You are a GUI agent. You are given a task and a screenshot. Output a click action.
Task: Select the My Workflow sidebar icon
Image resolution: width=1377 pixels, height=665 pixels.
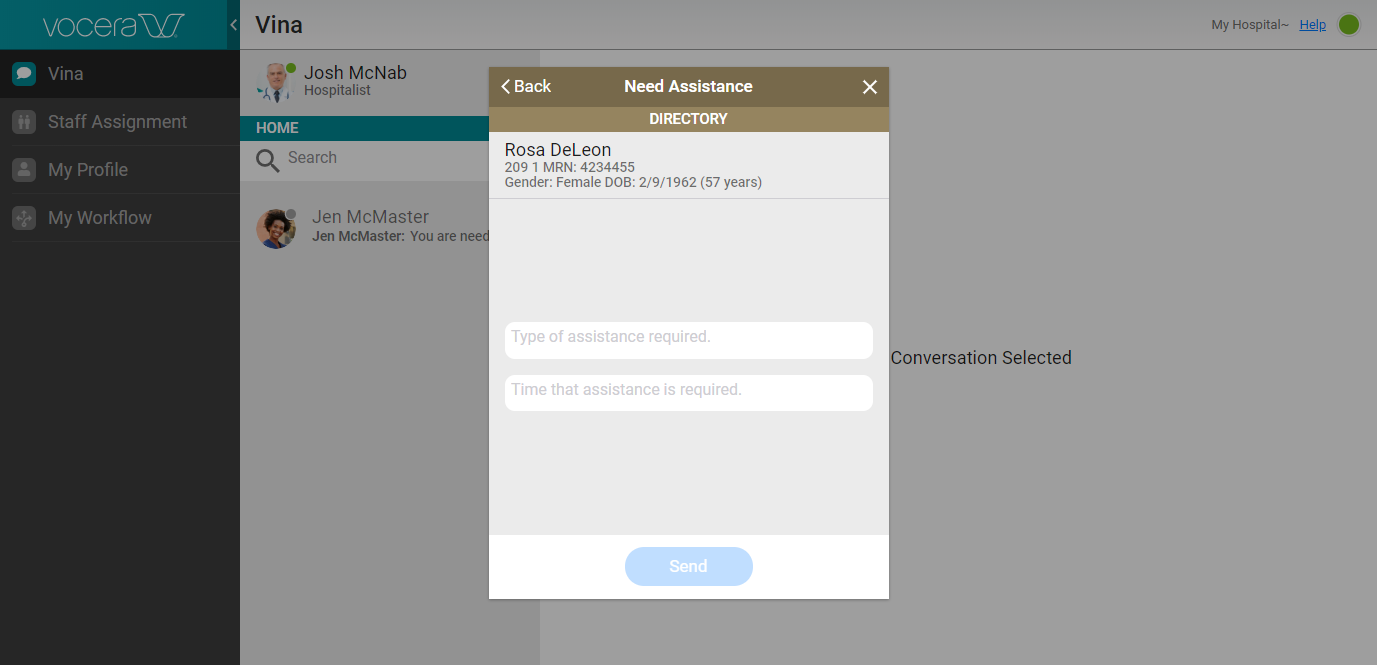pyautogui.click(x=24, y=218)
